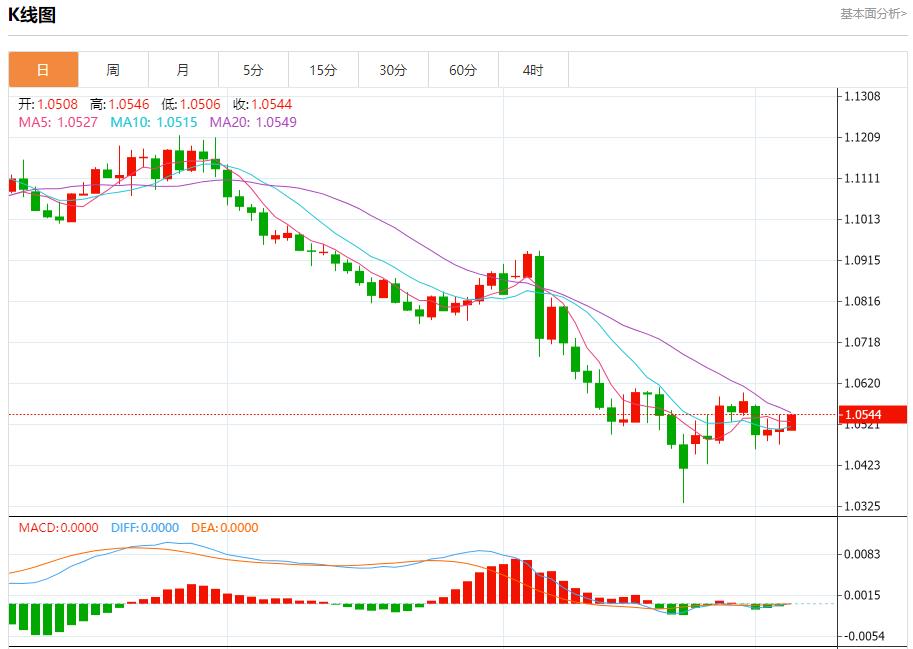Open the 5分 interval tab
913x649 pixels.
(x=253, y=70)
